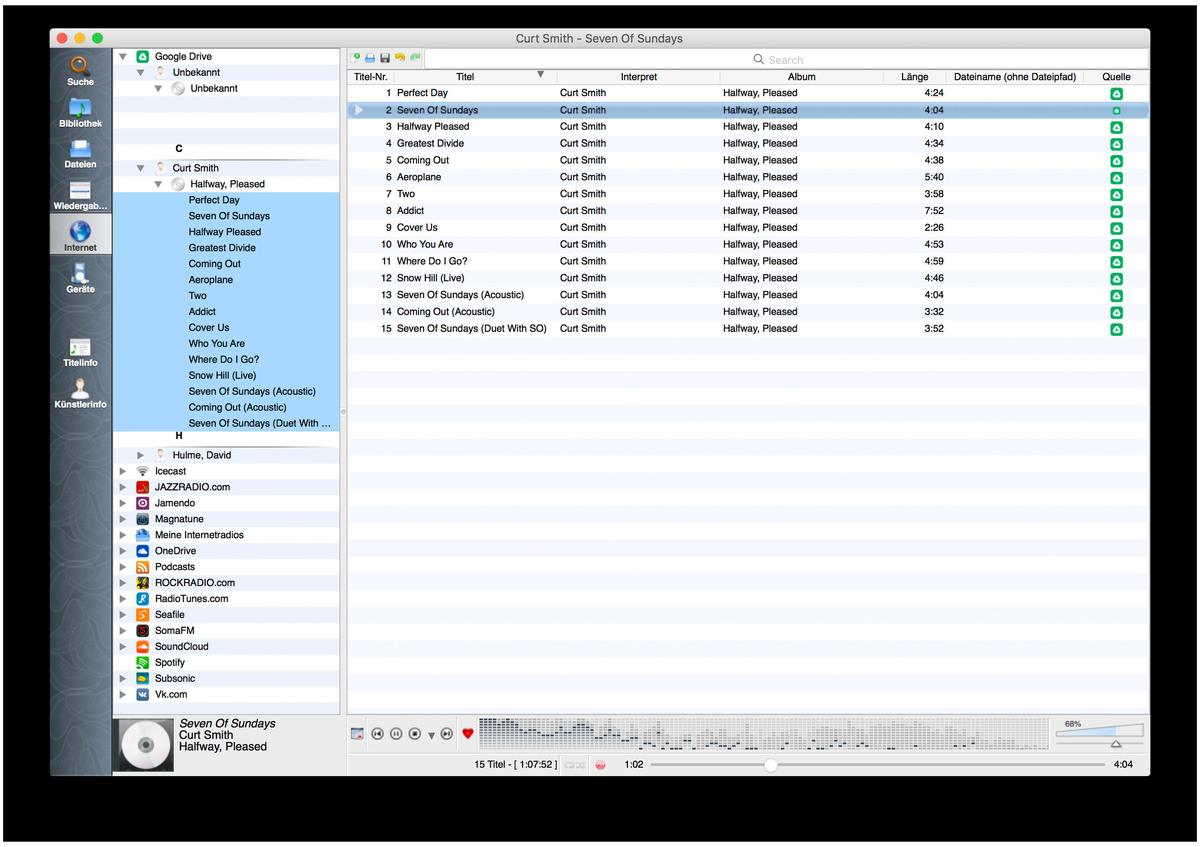This screenshot has height=847, width=1200.
Task: Sort by the Länge column header
Action: click(x=914, y=76)
